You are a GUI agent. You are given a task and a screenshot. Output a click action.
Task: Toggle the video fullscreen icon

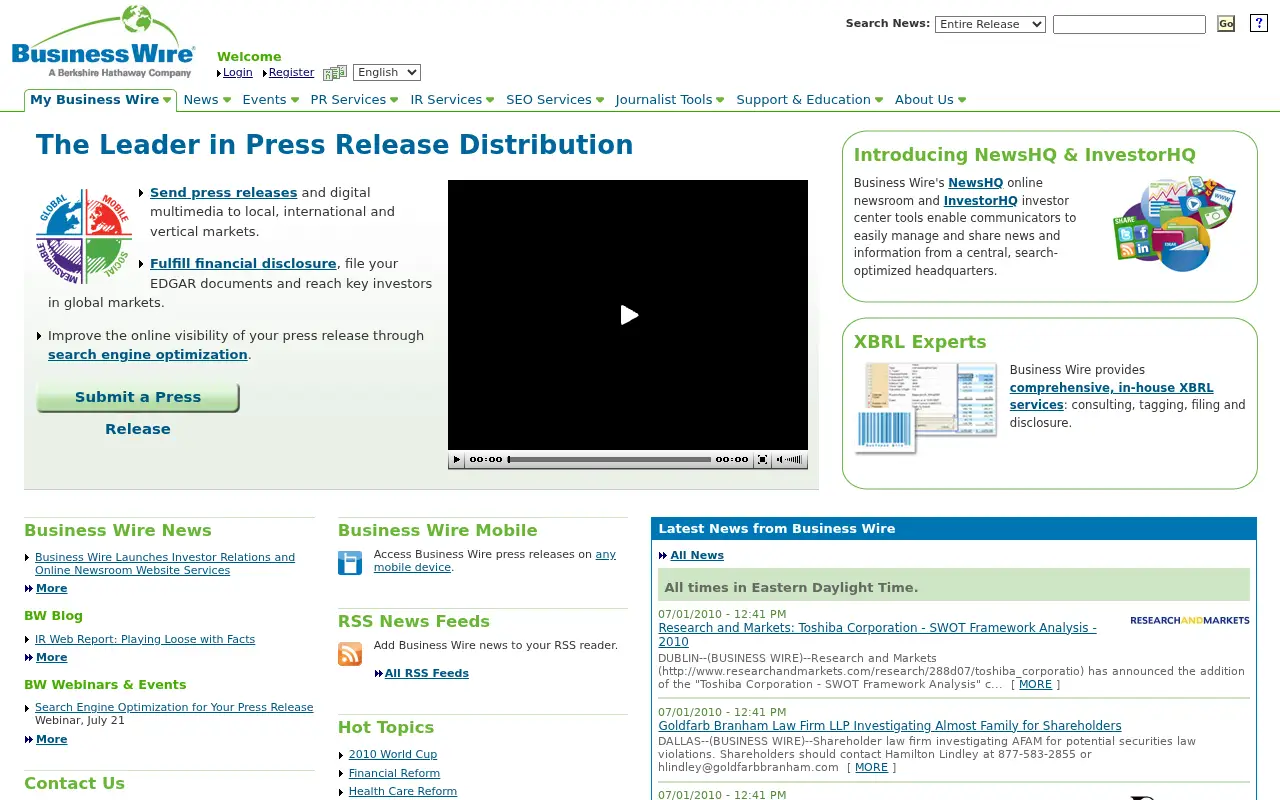pos(762,460)
